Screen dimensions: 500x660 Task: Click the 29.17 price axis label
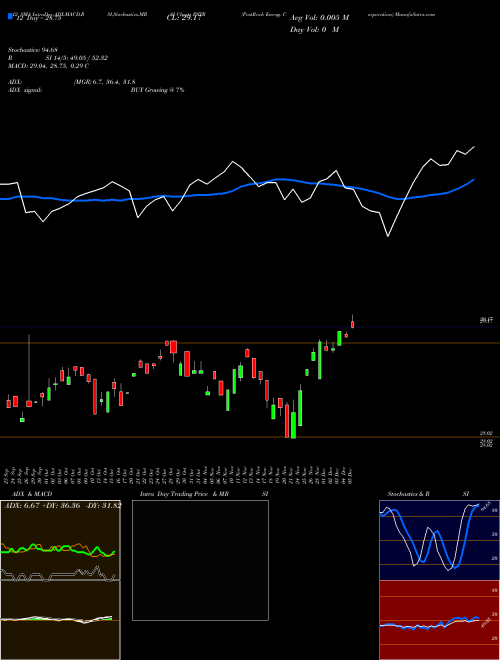(487, 321)
